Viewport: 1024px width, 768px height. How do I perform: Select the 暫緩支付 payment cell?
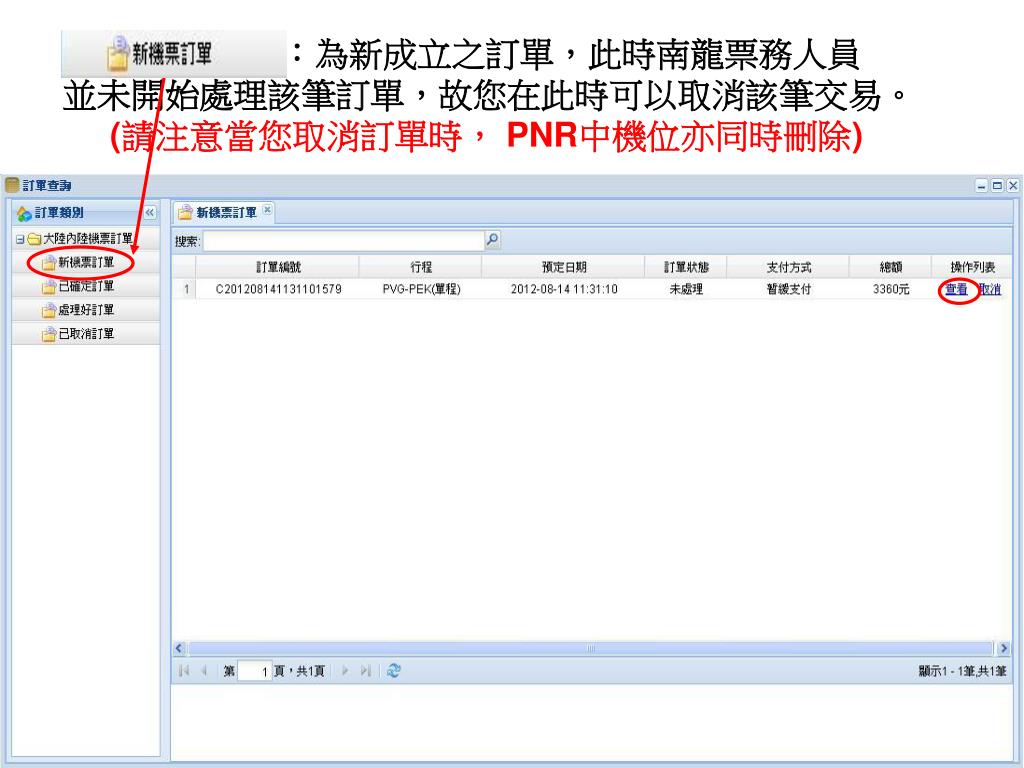tap(788, 289)
